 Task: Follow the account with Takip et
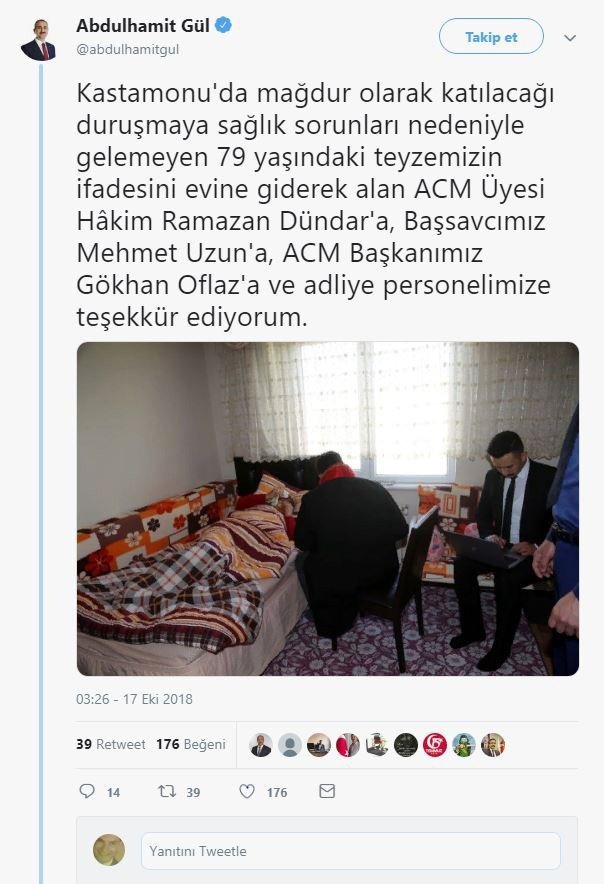tap(491, 36)
